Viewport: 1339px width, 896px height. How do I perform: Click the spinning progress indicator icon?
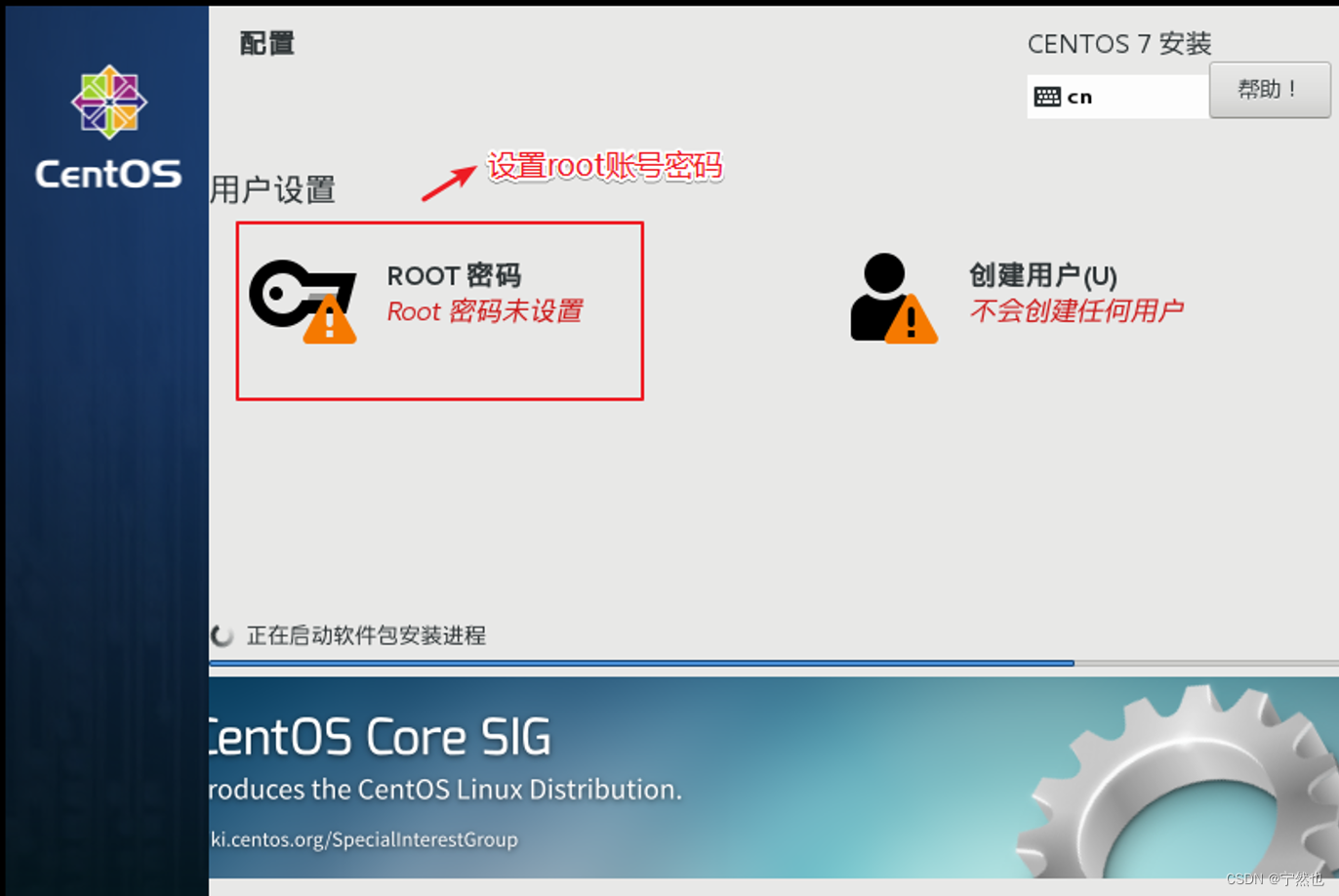223,636
